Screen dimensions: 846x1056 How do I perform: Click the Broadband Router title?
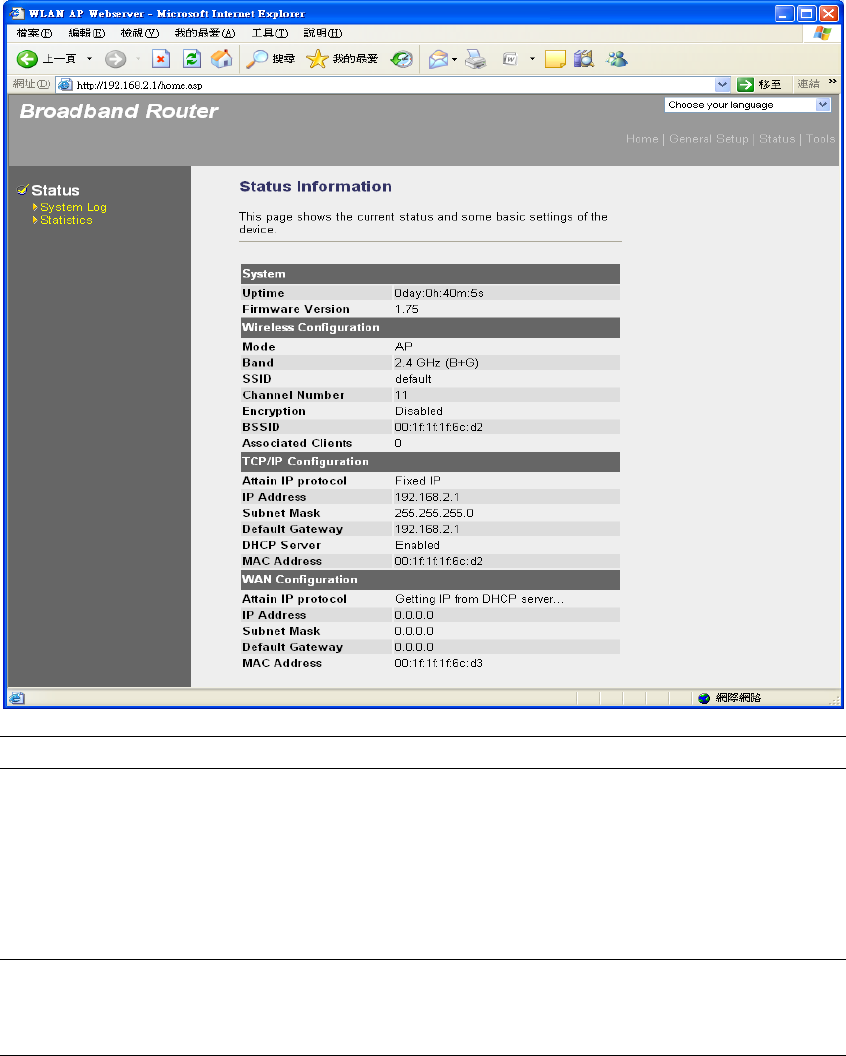pos(119,111)
